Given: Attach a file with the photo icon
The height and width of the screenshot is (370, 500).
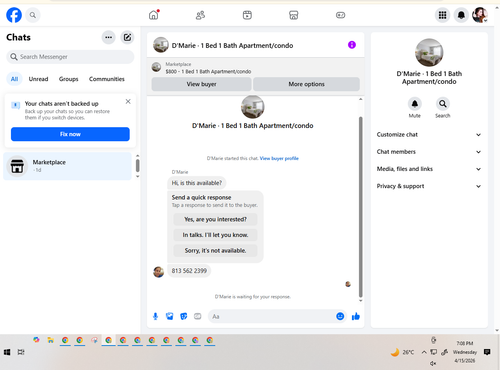Looking at the screenshot, I should click(170, 316).
